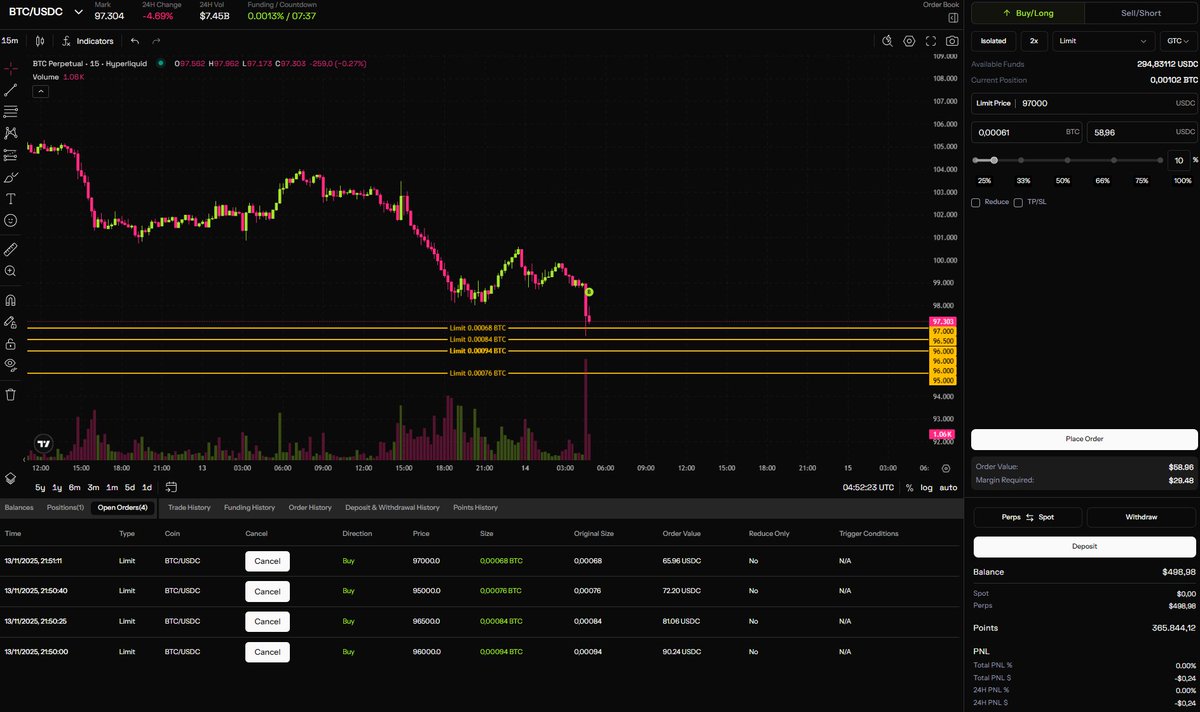
Task: Click the Place Order button
Action: [1084, 439]
